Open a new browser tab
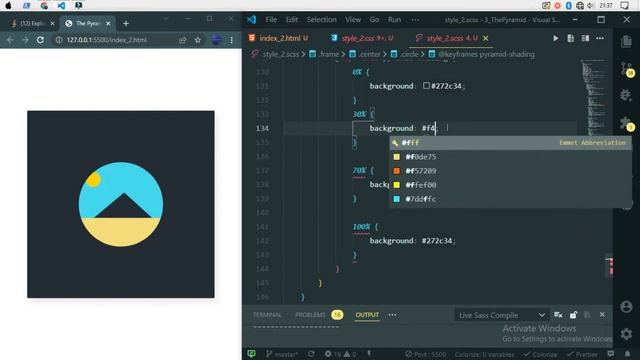Viewport: 640px width, 360px height. (x=126, y=24)
